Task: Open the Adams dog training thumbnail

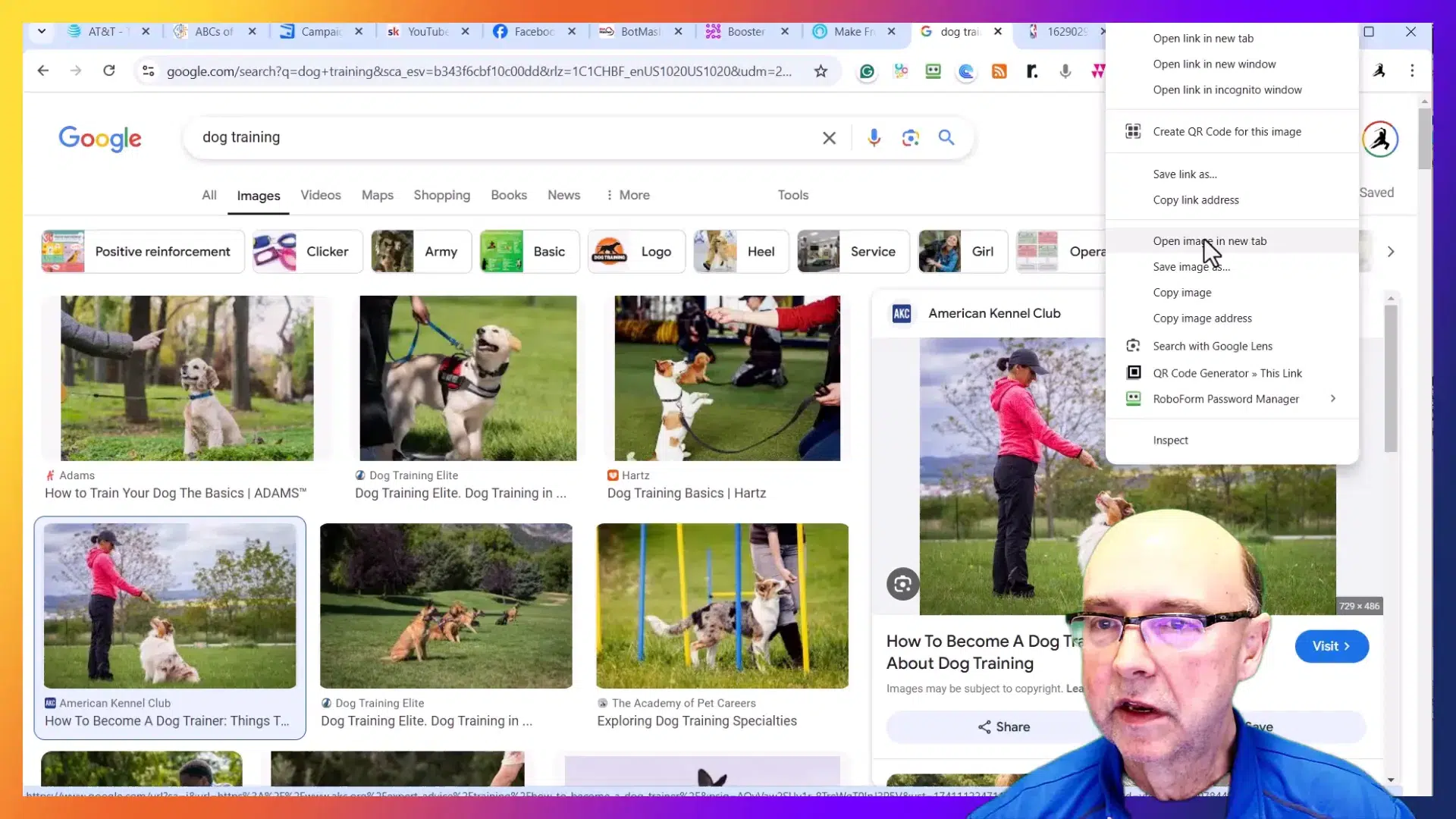Action: [x=187, y=378]
